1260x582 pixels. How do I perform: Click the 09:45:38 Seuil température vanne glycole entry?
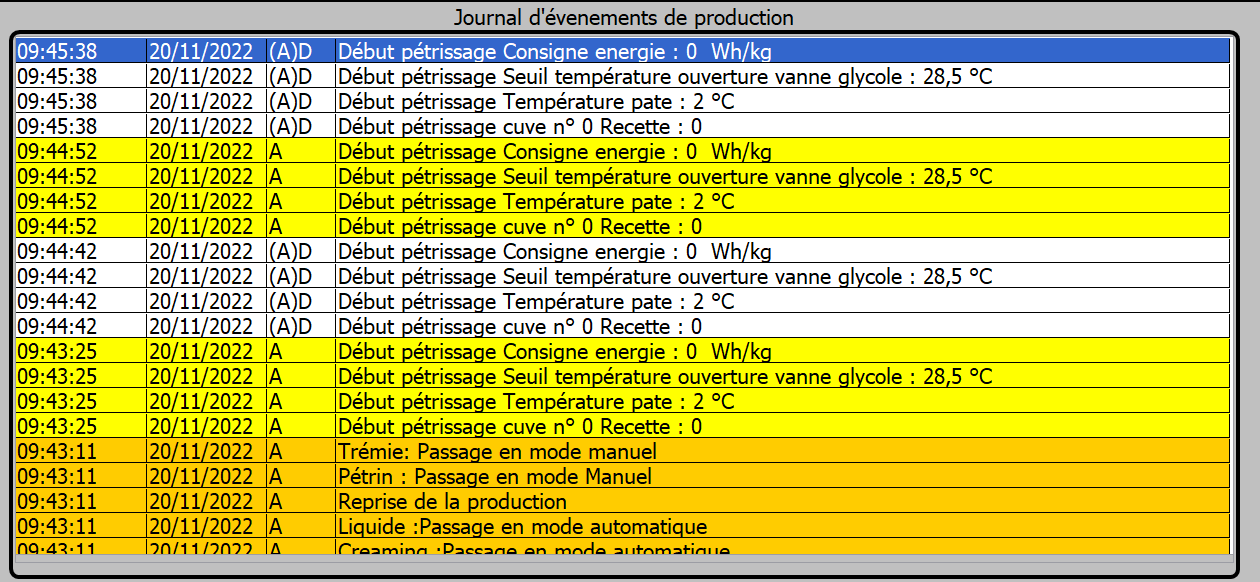click(x=665, y=76)
